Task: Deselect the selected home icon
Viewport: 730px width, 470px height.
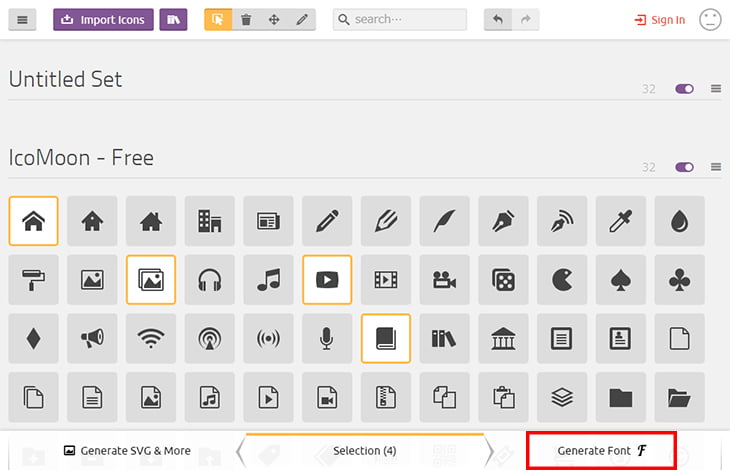Action: 33,221
